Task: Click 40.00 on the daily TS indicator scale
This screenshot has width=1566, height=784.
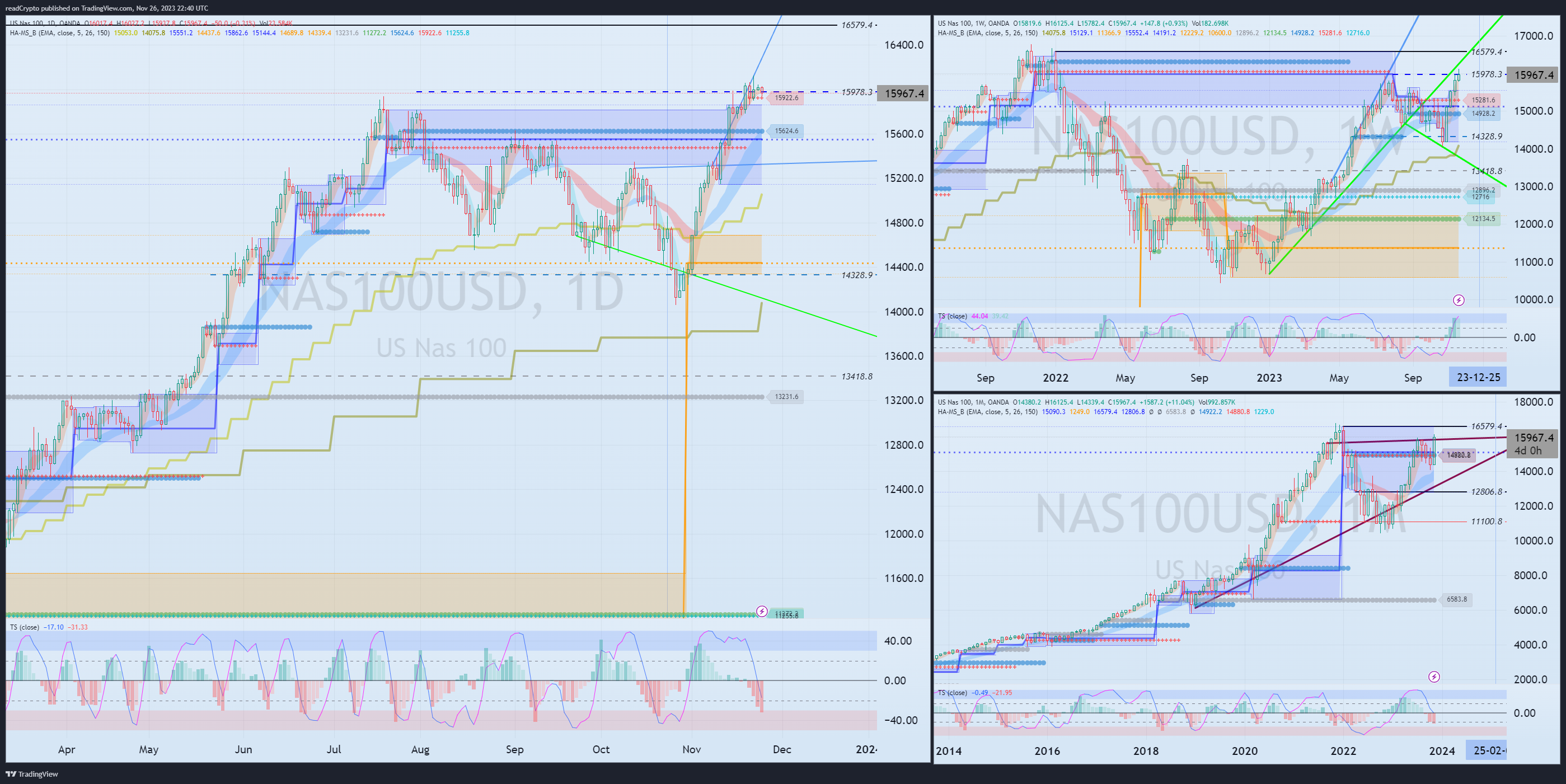Action: click(x=898, y=641)
